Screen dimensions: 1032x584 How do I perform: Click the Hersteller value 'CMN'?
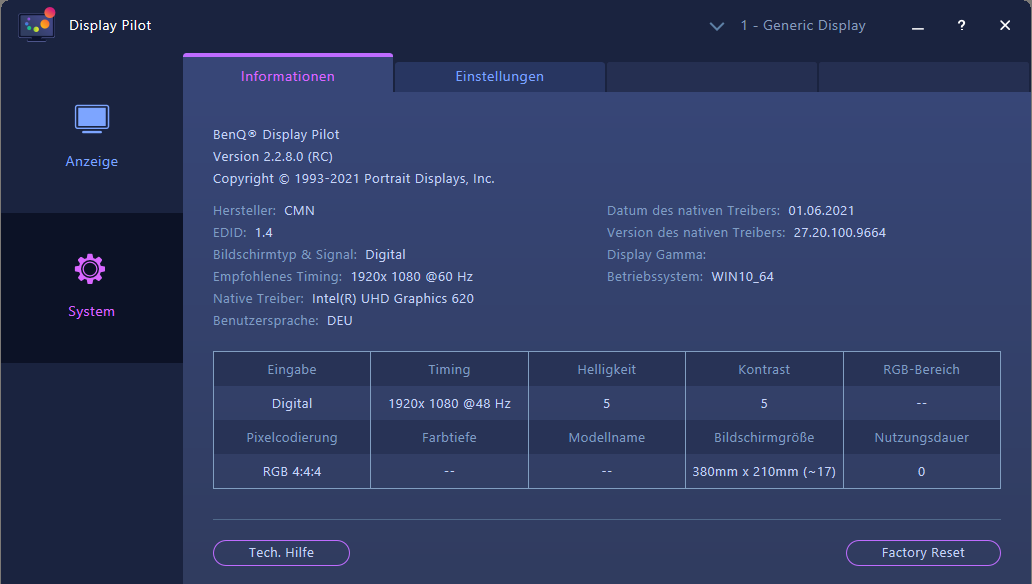point(299,211)
